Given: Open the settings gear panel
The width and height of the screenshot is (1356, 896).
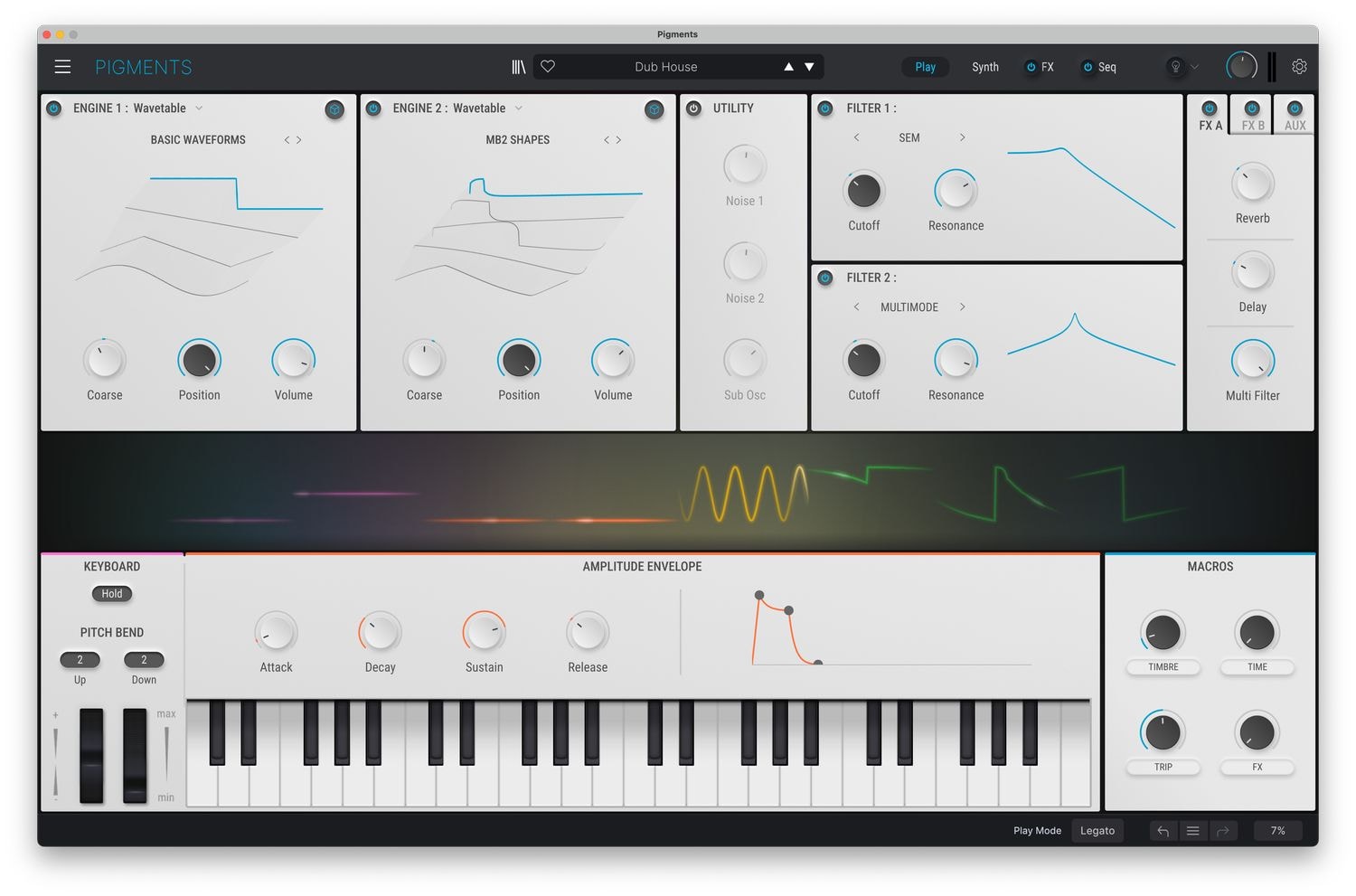Looking at the screenshot, I should coord(1299,67).
